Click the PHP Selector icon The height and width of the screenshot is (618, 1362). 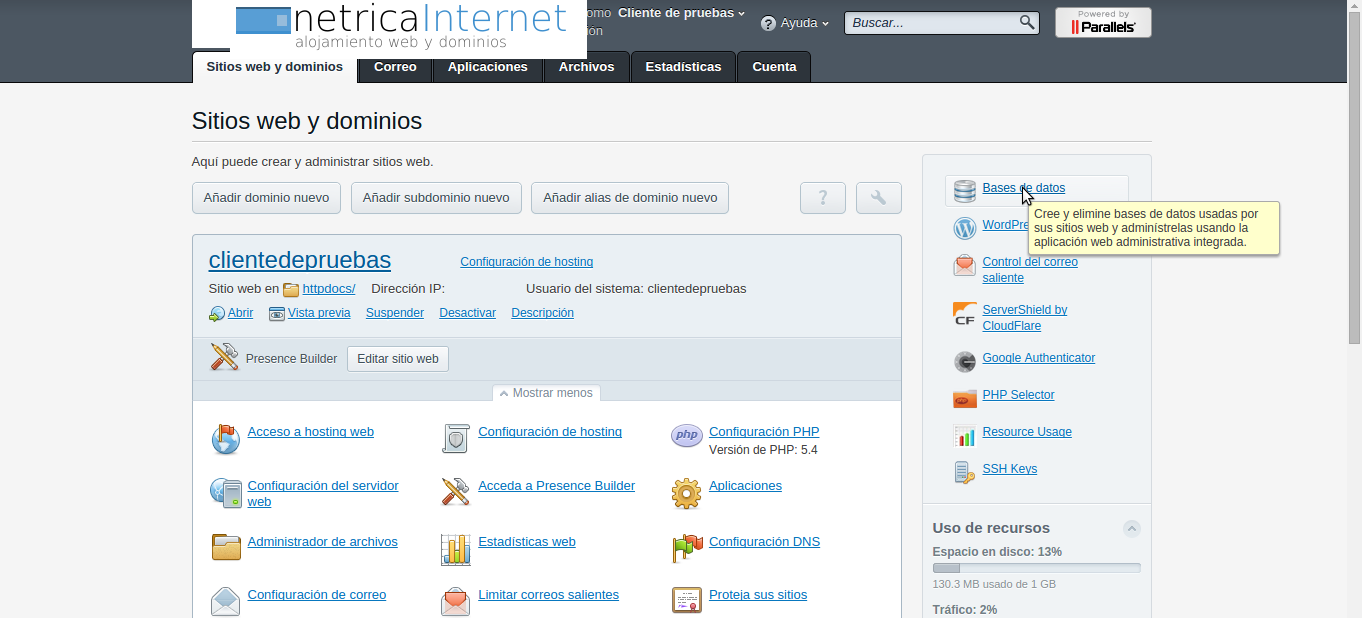(x=964, y=398)
